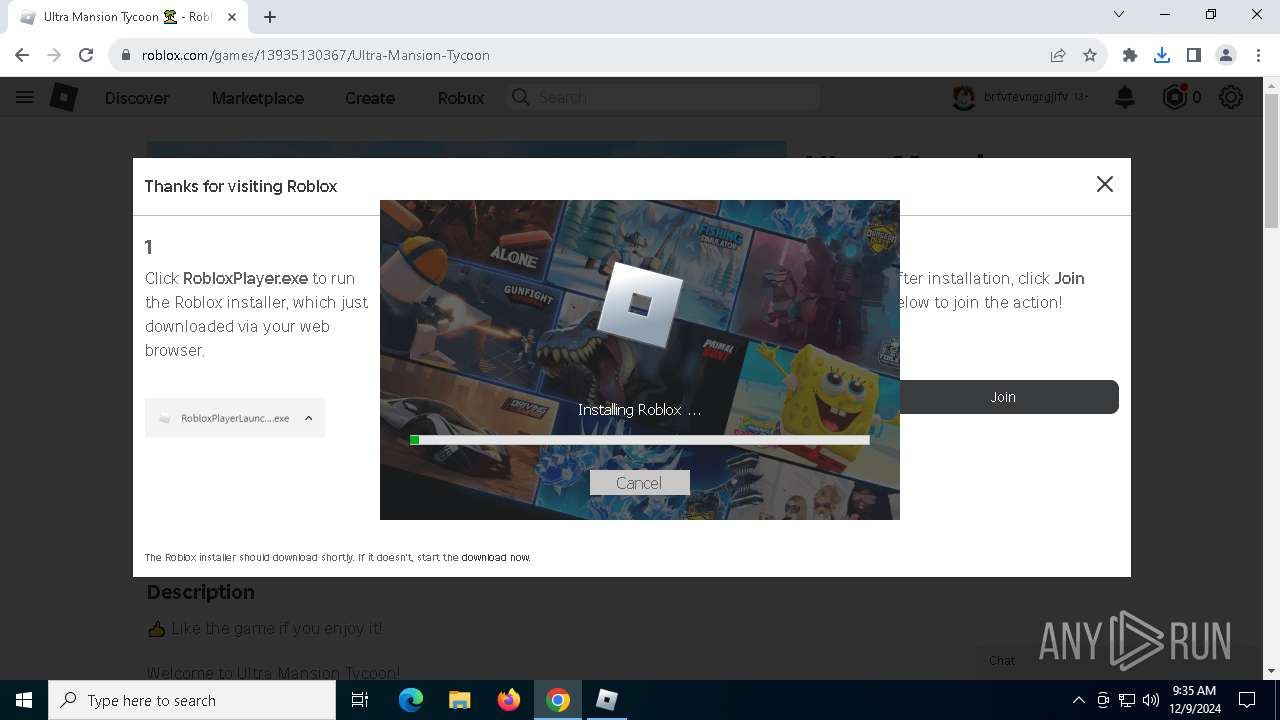Image resolution: width=1280 pixels, height=720 pixels.
Task: Show hidden system tray icons
Action: click(1078, 700)
